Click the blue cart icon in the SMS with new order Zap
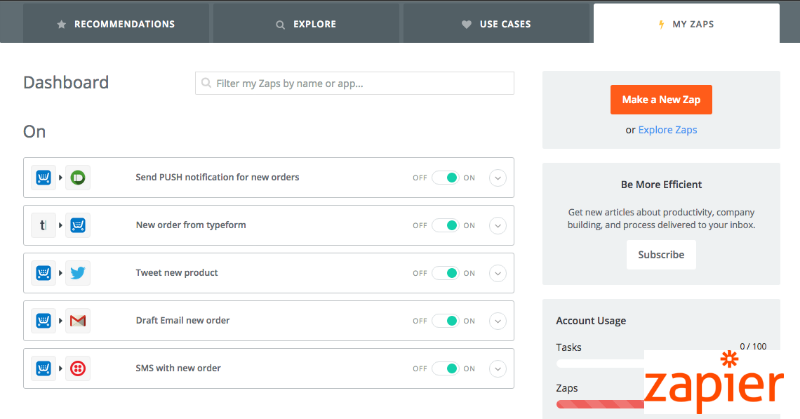800x419 pixels. point(44,368)
